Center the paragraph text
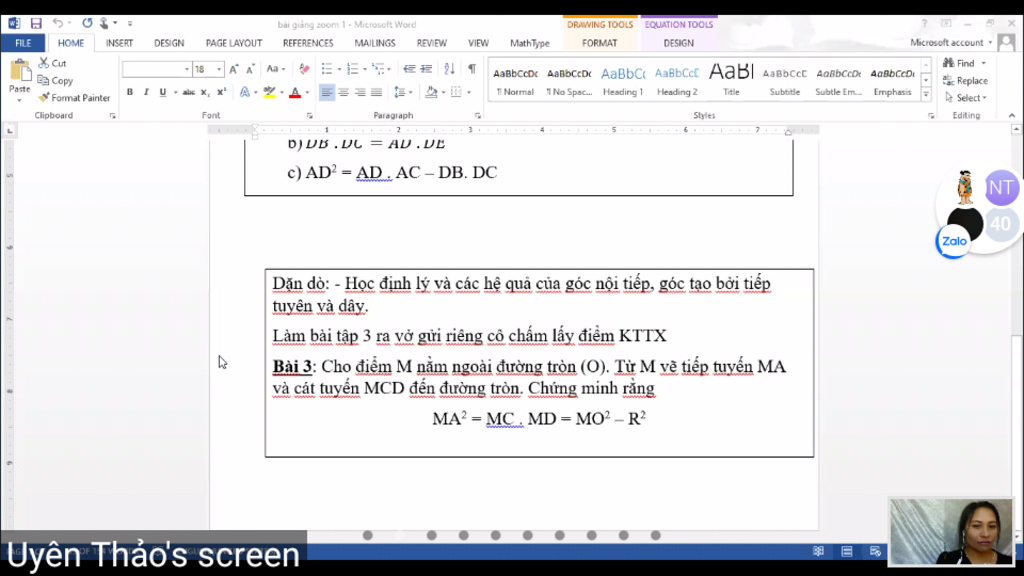 pyautogui.click(x=344, y=92)
